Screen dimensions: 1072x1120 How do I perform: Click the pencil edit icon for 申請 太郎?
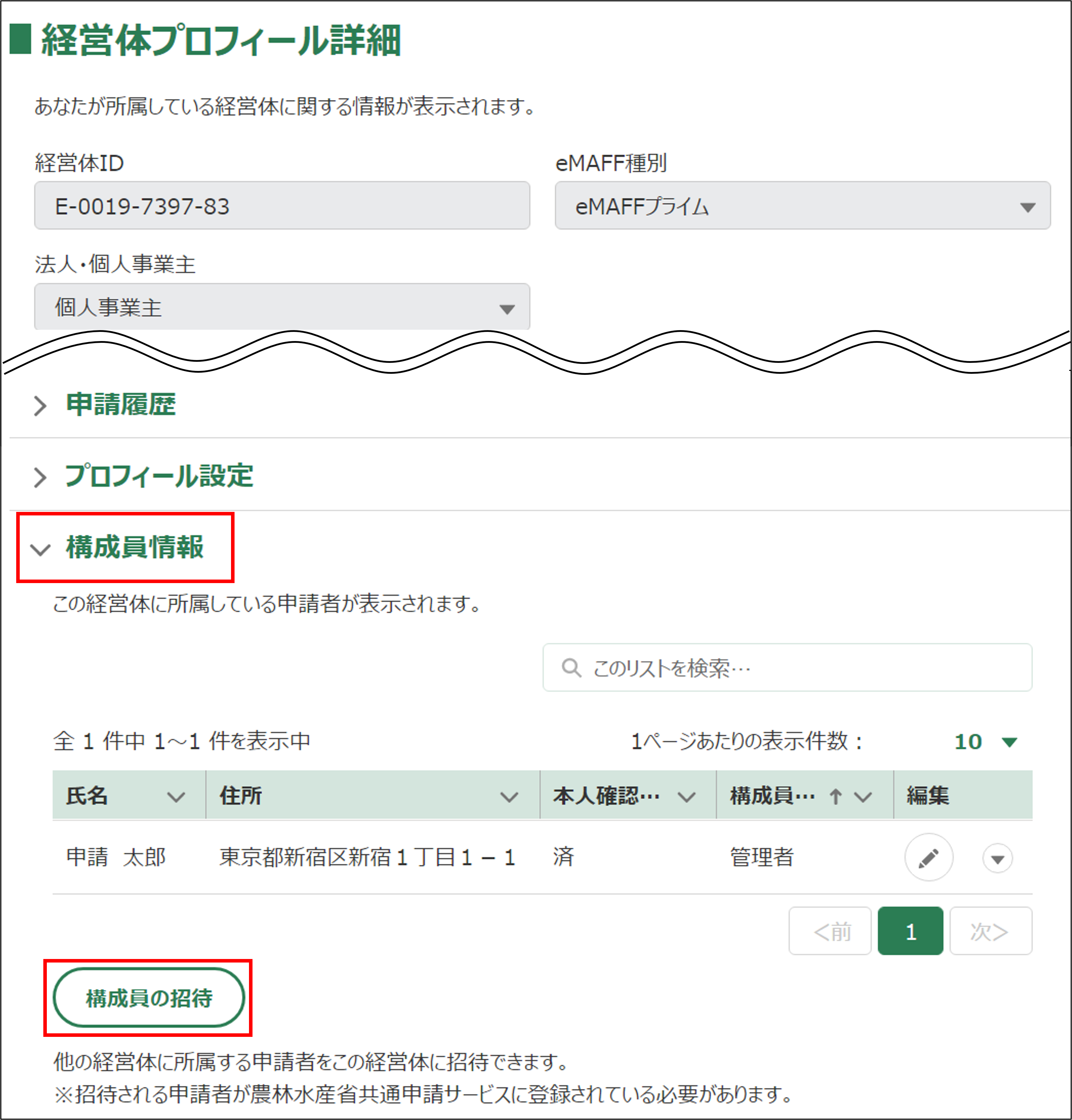click(x=928, y=858)
